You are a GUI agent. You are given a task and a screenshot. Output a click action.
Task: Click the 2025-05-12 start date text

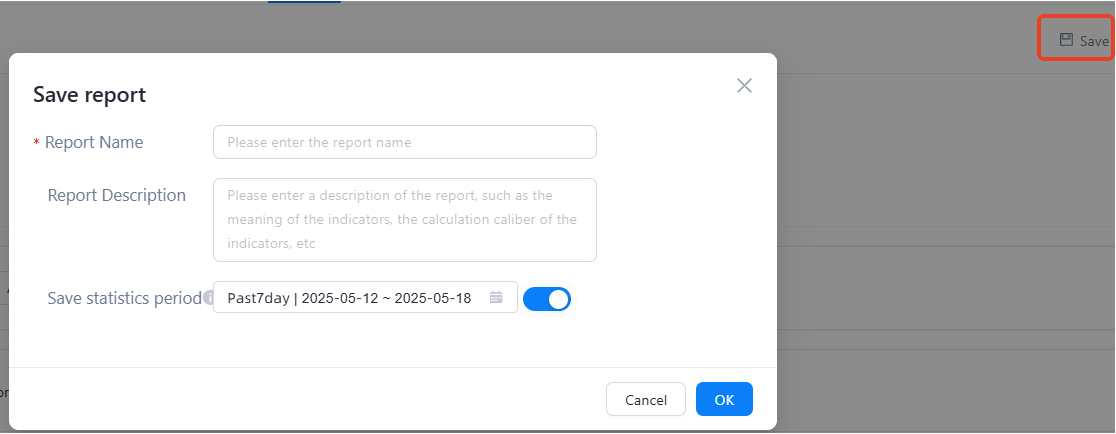pyautogui.click(x=337, y=298)
